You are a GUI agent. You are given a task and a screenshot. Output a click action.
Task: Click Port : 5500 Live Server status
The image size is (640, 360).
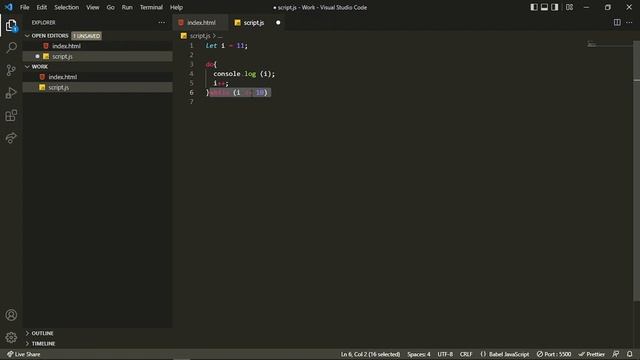[554, 354]
